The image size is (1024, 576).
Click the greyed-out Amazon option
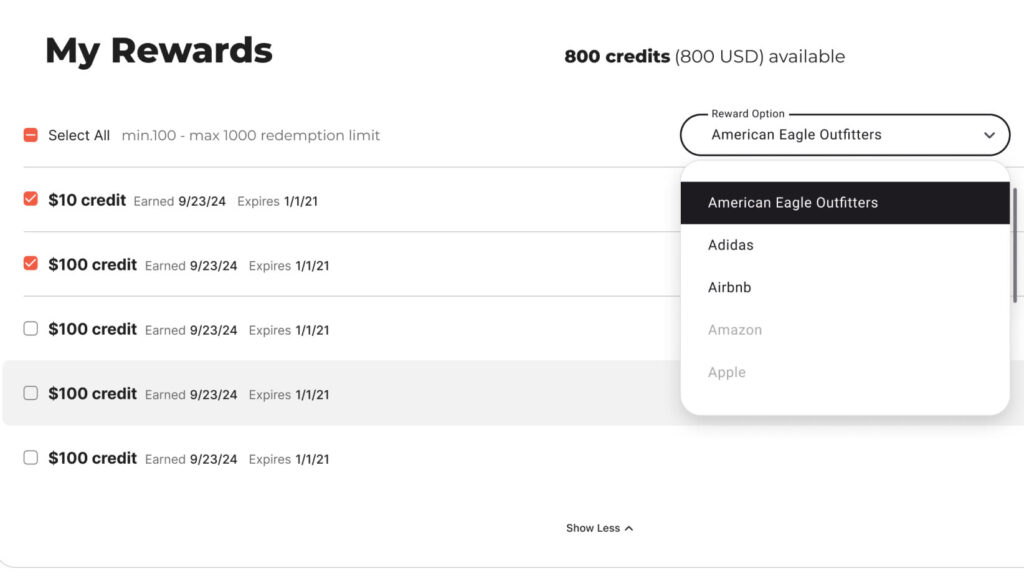tap(735, 330)
